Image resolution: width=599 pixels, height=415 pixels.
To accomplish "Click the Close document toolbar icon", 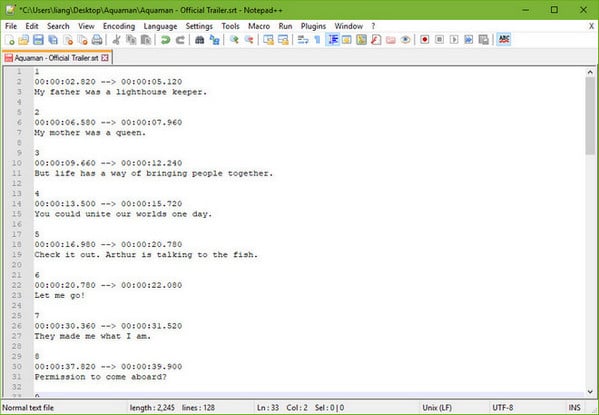I will tap(68, 40).
